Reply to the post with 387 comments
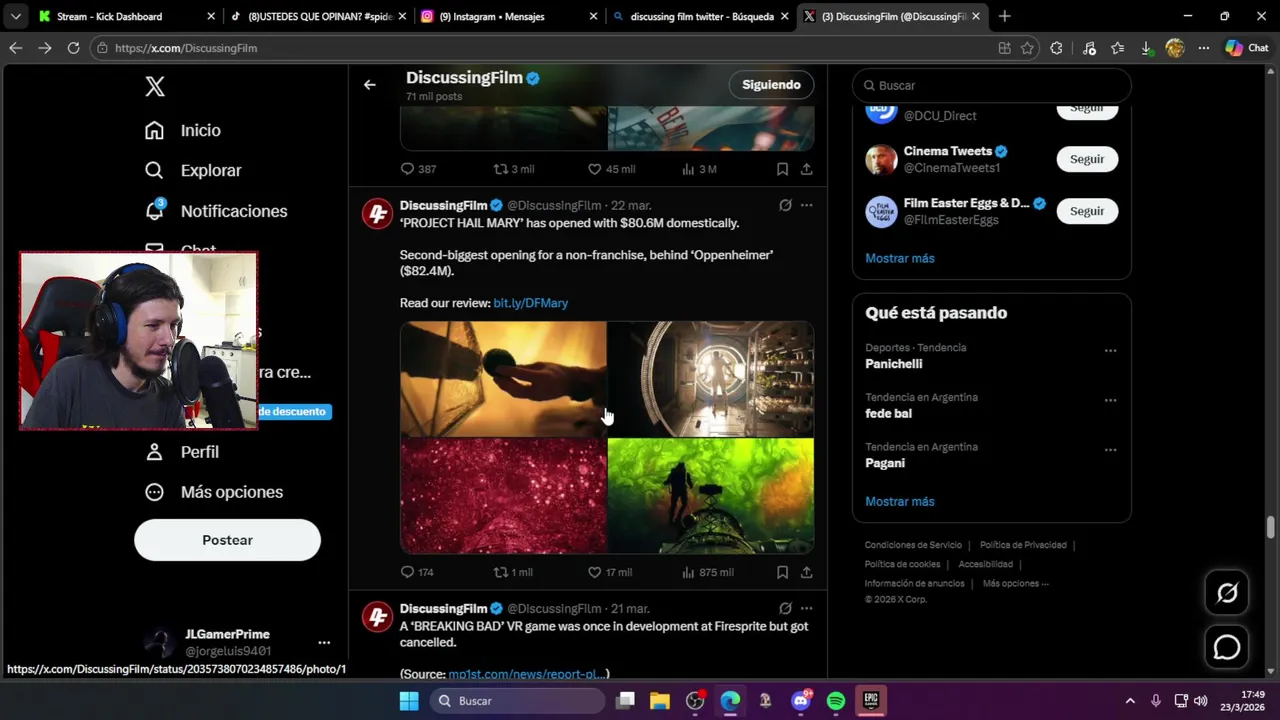Viewport: 1280px width, 720px height. pos(407,169)
